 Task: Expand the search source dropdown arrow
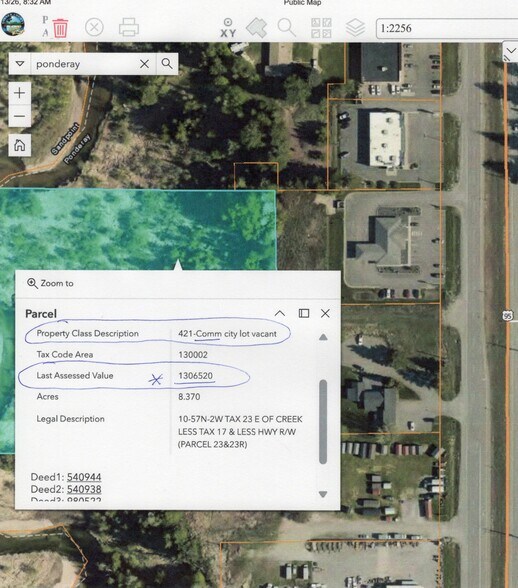tap(20, 64)
